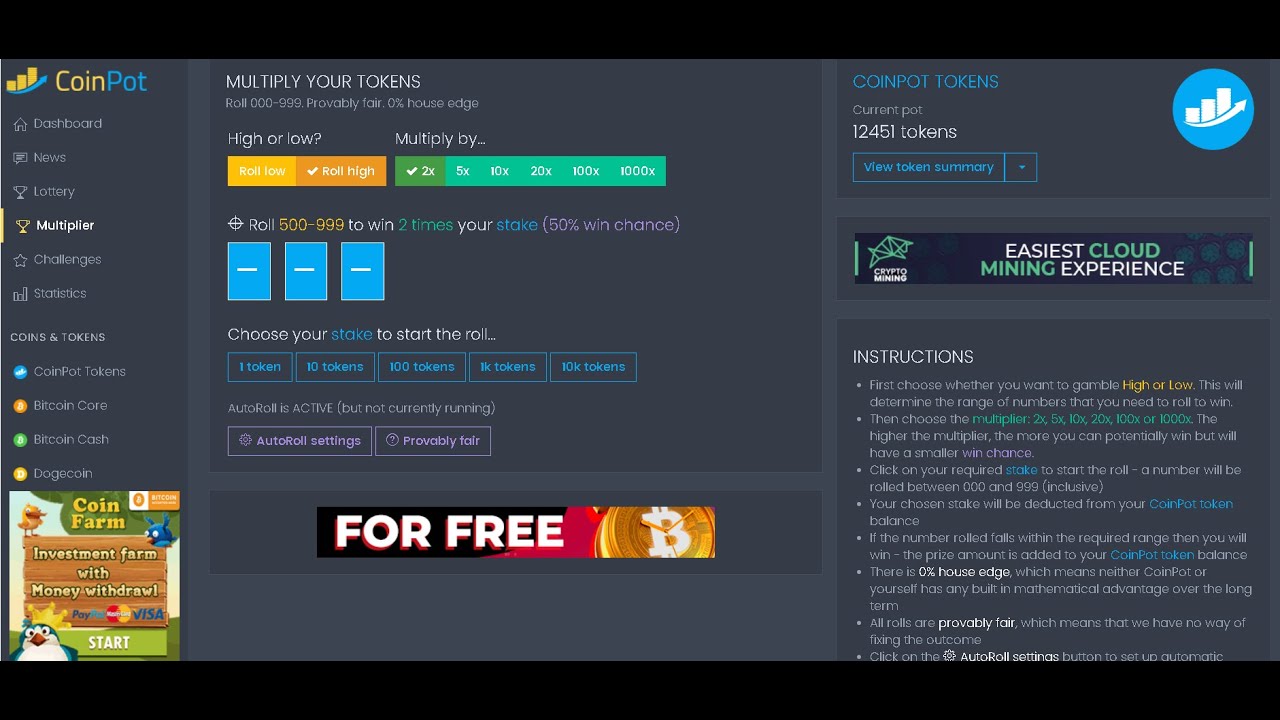Select the 20x multiplier
This screenshot has width=1280, height=720.
[x=541, y=171]
